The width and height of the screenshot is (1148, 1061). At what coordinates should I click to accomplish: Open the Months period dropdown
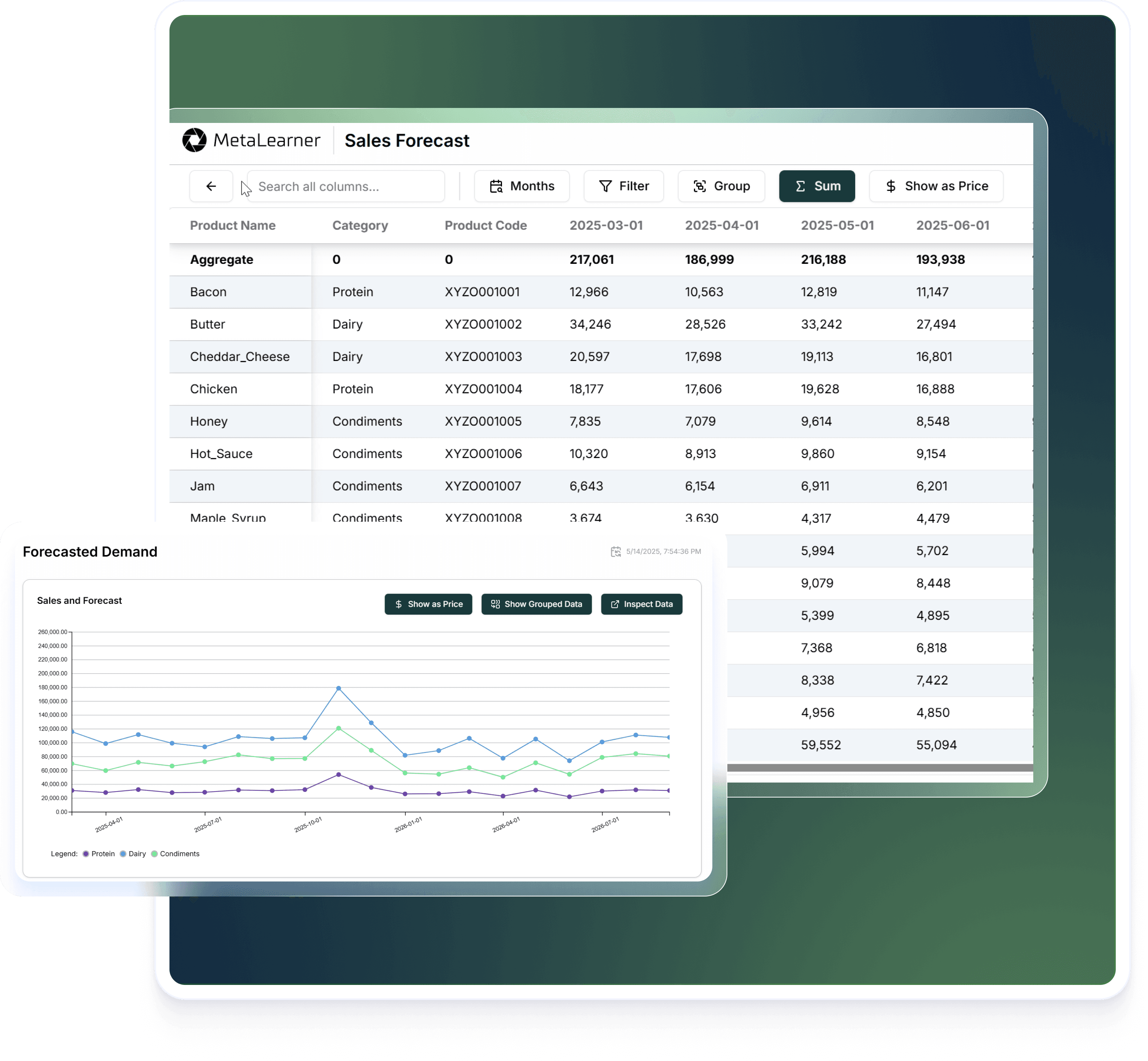pos(522,186)
